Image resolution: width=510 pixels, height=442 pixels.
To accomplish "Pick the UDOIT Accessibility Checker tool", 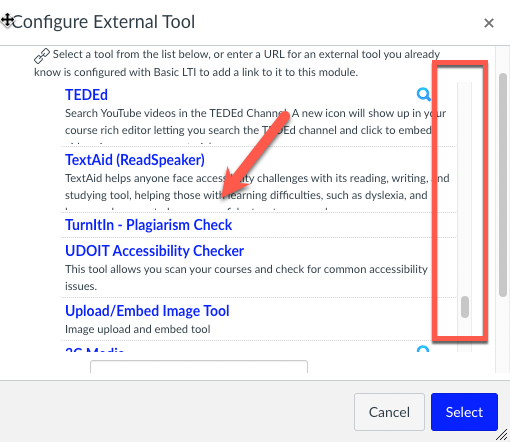I will tap(154, 251).
